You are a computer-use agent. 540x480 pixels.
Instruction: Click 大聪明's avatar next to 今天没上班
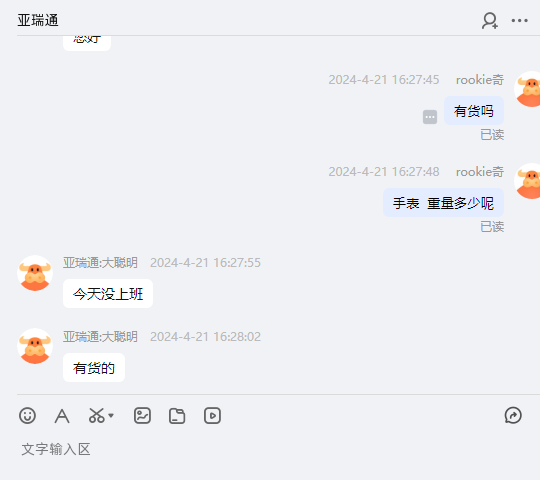click(x=35, y=273)
